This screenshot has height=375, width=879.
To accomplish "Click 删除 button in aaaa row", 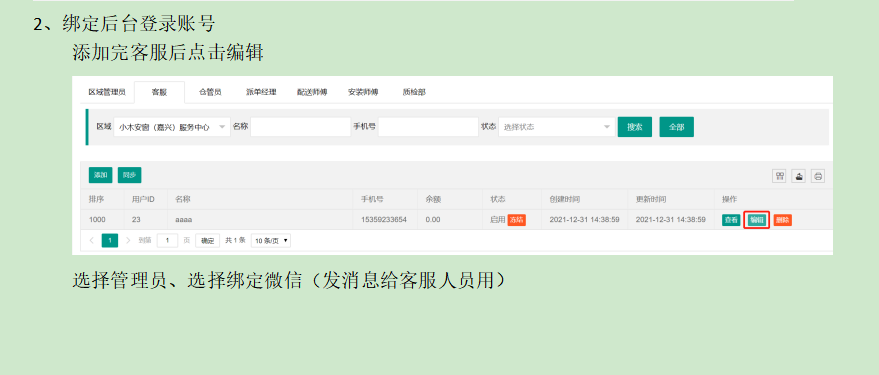I will (x=783, y=220).
